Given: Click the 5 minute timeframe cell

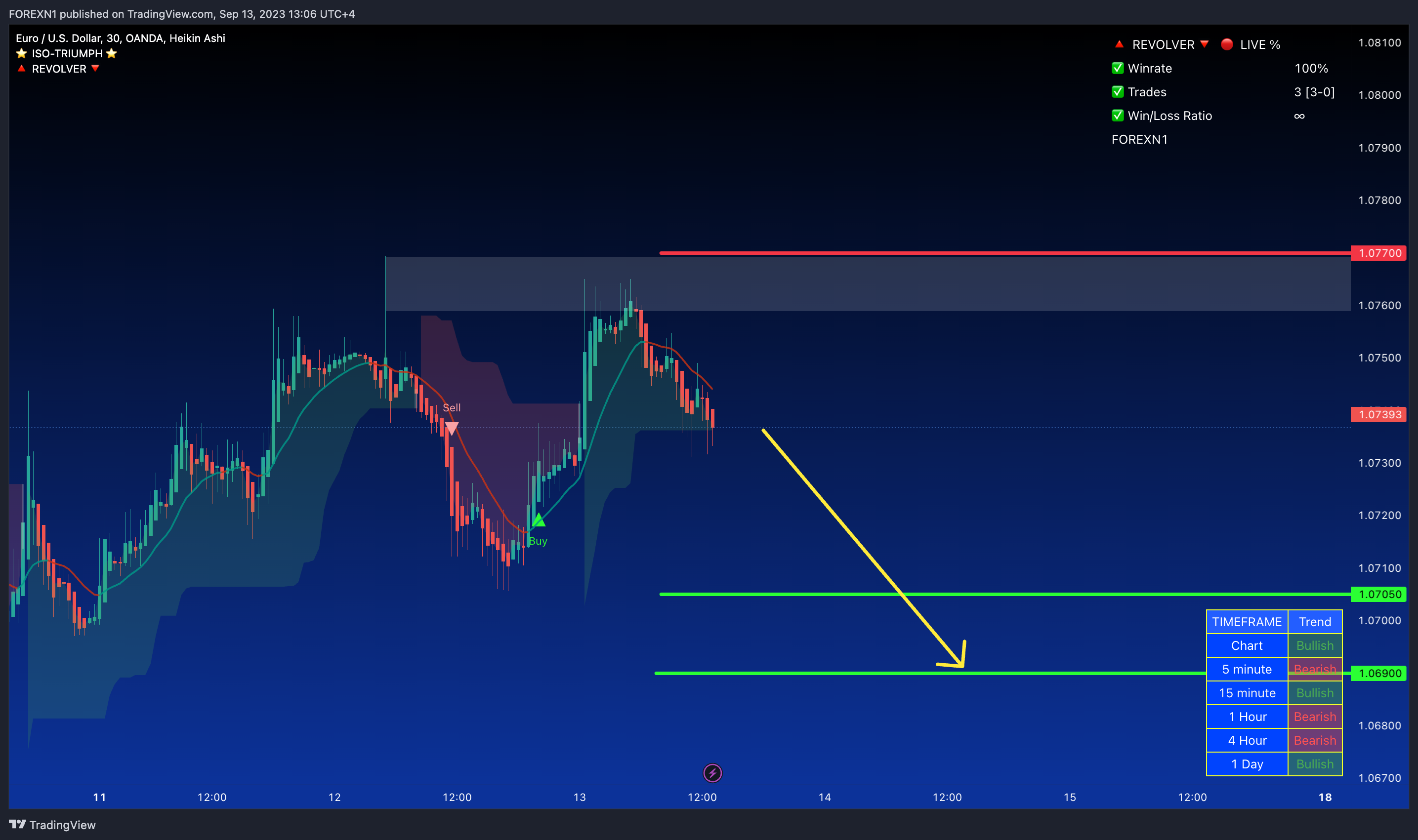Looking at the screenshot, I should pyautogui.click(x=1247, y=669).
